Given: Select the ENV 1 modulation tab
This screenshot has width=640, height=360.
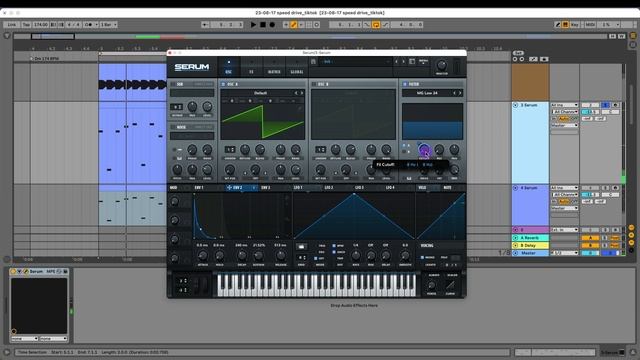Looking at the screenshot, I should [x=199, y=188].
